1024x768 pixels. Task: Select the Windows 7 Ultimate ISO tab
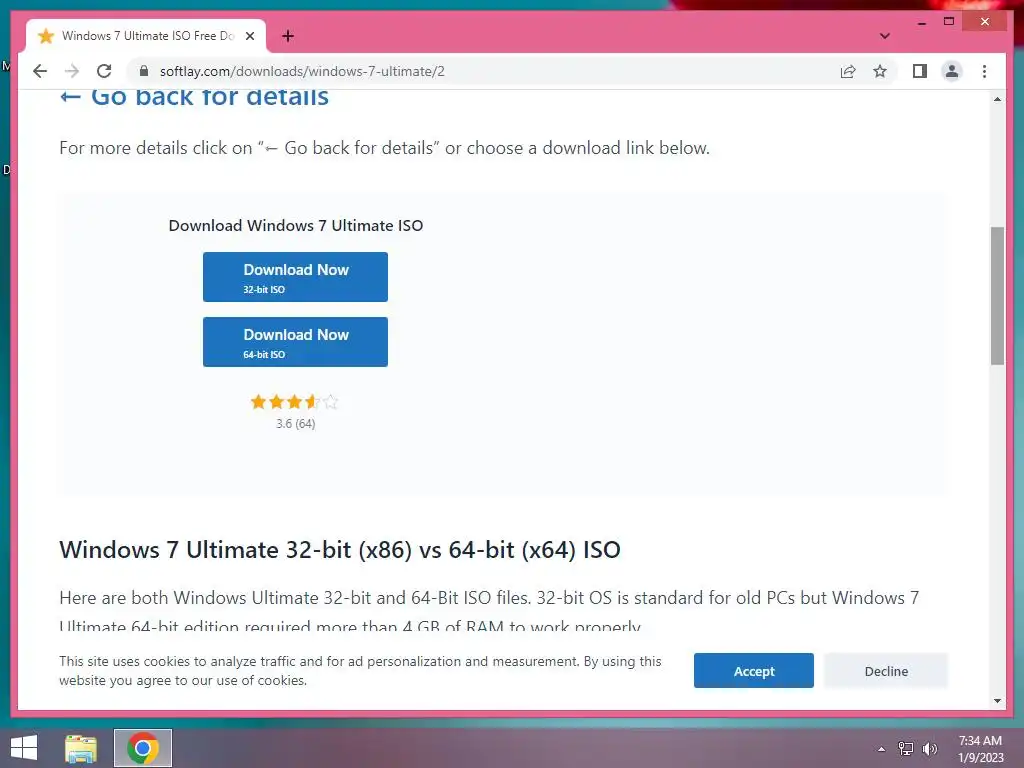click(x=146, y=36)
